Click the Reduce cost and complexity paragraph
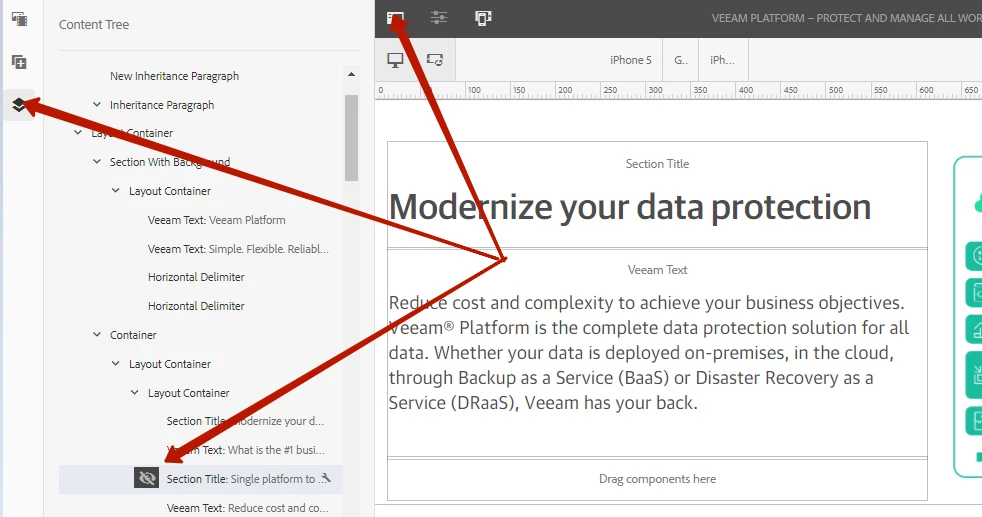 [x=648, y=353]
